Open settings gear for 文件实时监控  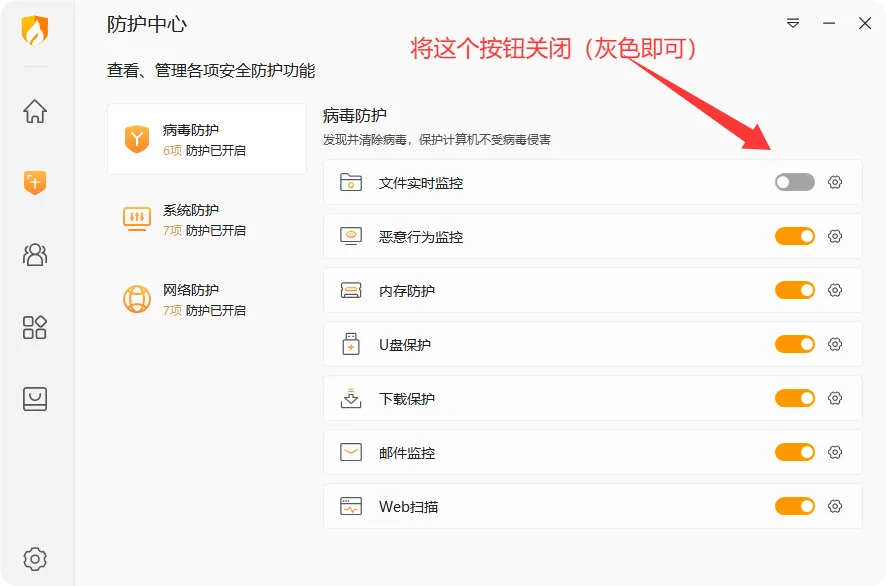coord(836,182)
